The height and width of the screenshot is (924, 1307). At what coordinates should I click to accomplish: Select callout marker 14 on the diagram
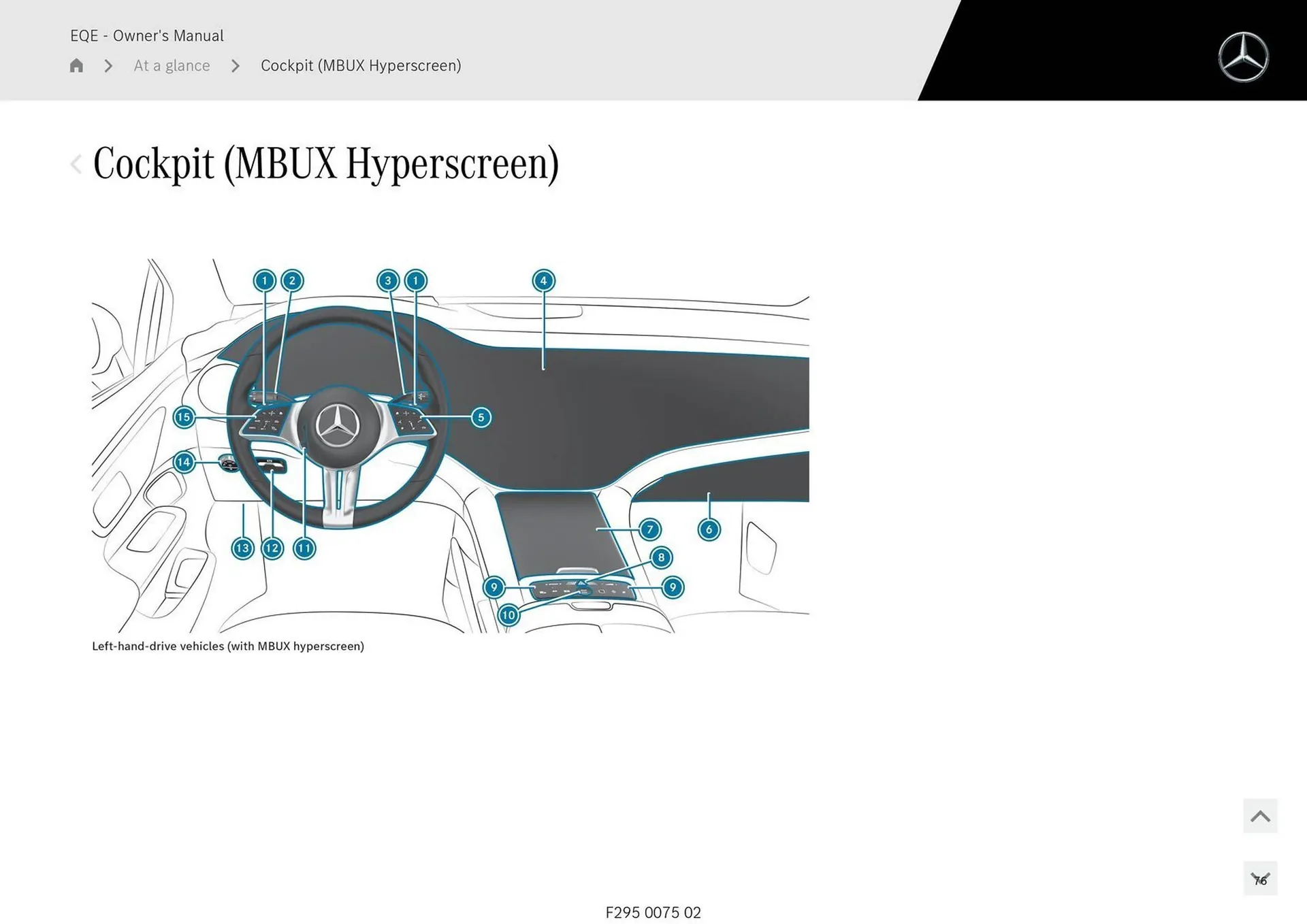(184, 462)
